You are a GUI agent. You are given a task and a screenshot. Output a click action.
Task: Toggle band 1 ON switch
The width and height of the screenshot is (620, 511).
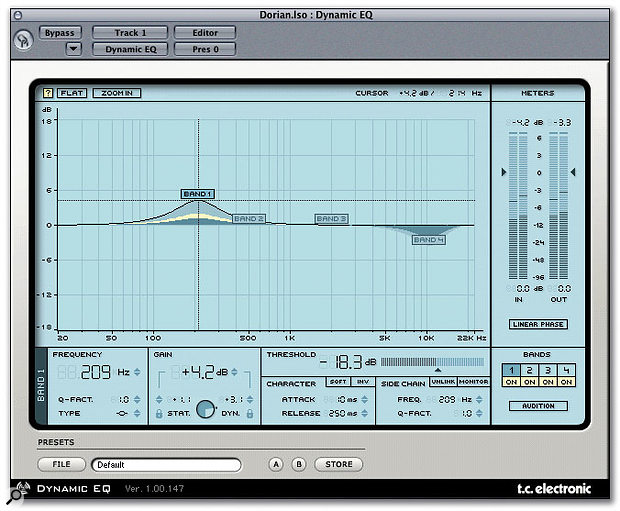(x=511, y=382)
